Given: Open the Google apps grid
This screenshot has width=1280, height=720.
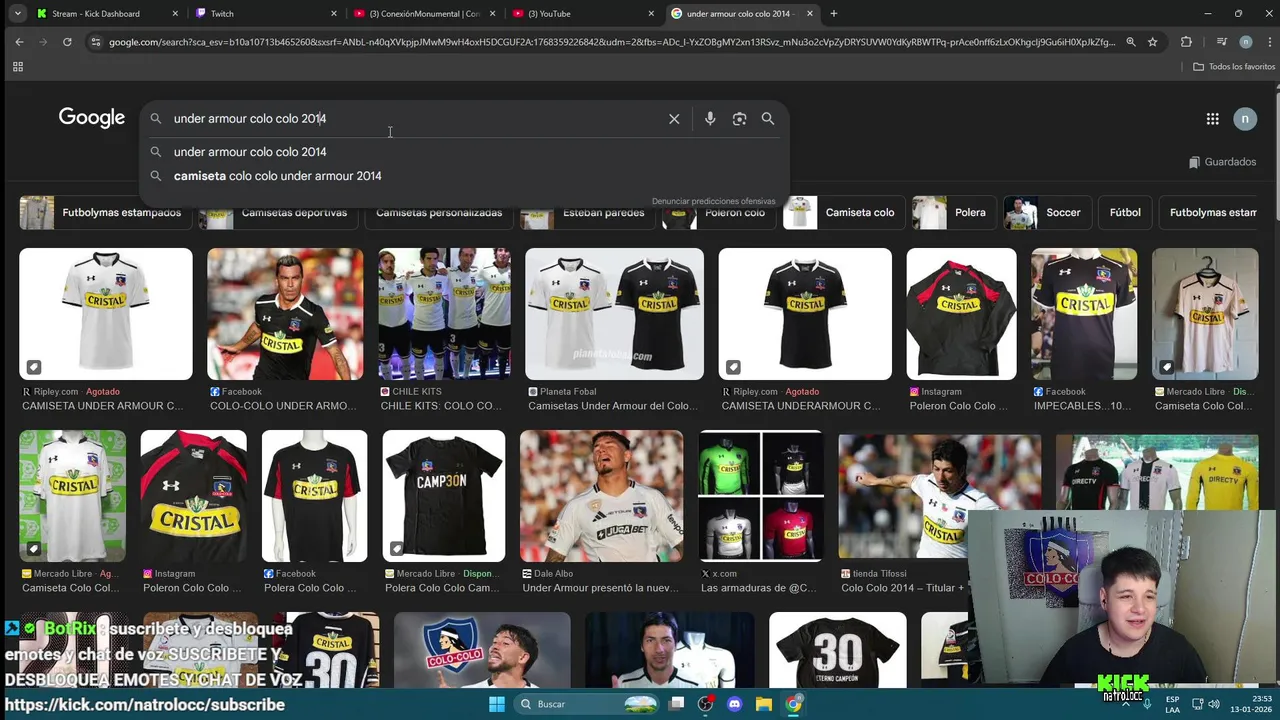Looking at the screenshot, I should 1212,119.
